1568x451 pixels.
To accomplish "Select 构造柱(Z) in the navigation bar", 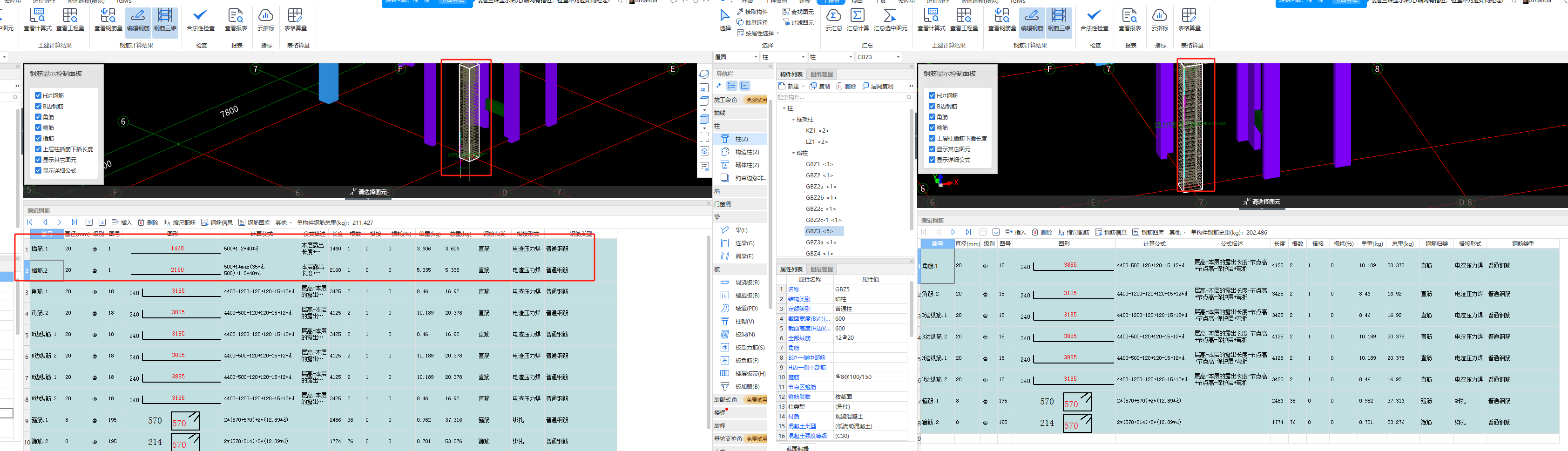I will [x=740, y=152].
